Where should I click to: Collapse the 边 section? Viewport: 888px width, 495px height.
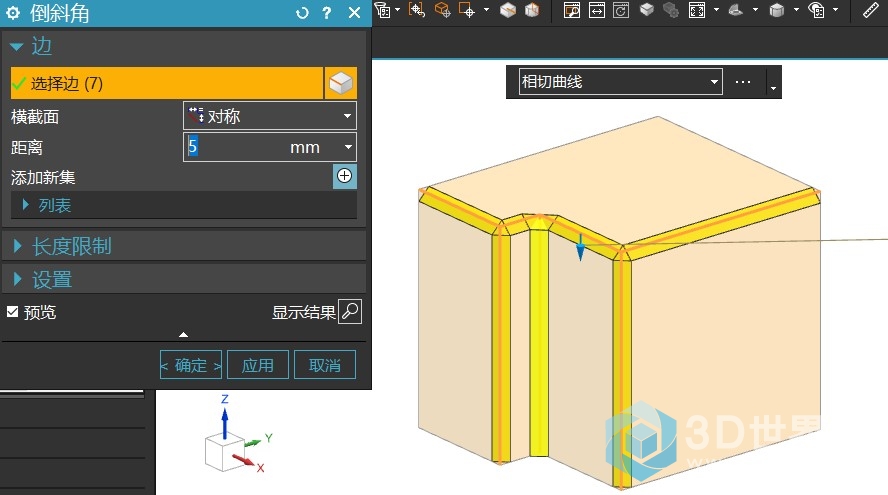pyautogui.click(x=16, y=46)
